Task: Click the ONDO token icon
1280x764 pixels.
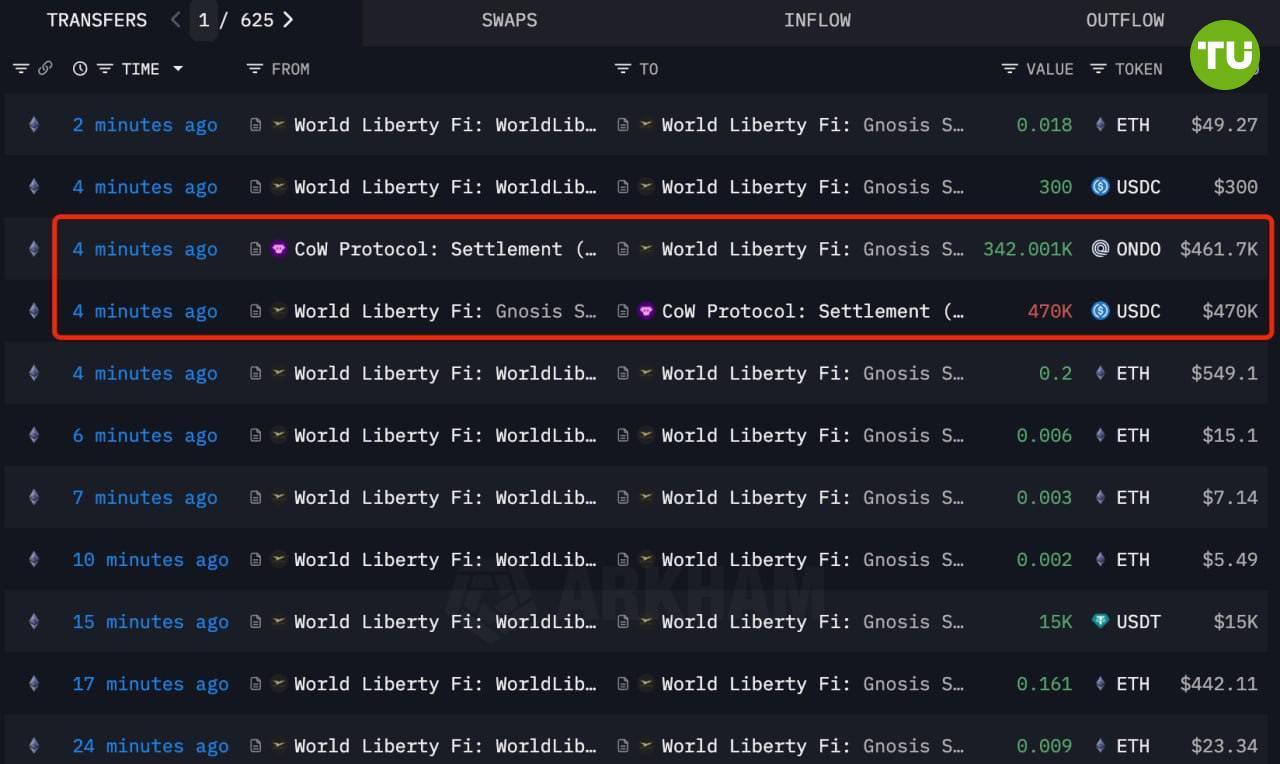Action: tap(1100, 249)
